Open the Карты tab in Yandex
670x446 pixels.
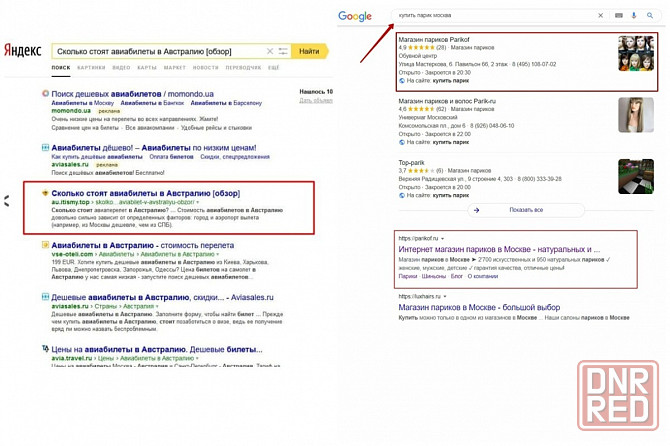147,67
